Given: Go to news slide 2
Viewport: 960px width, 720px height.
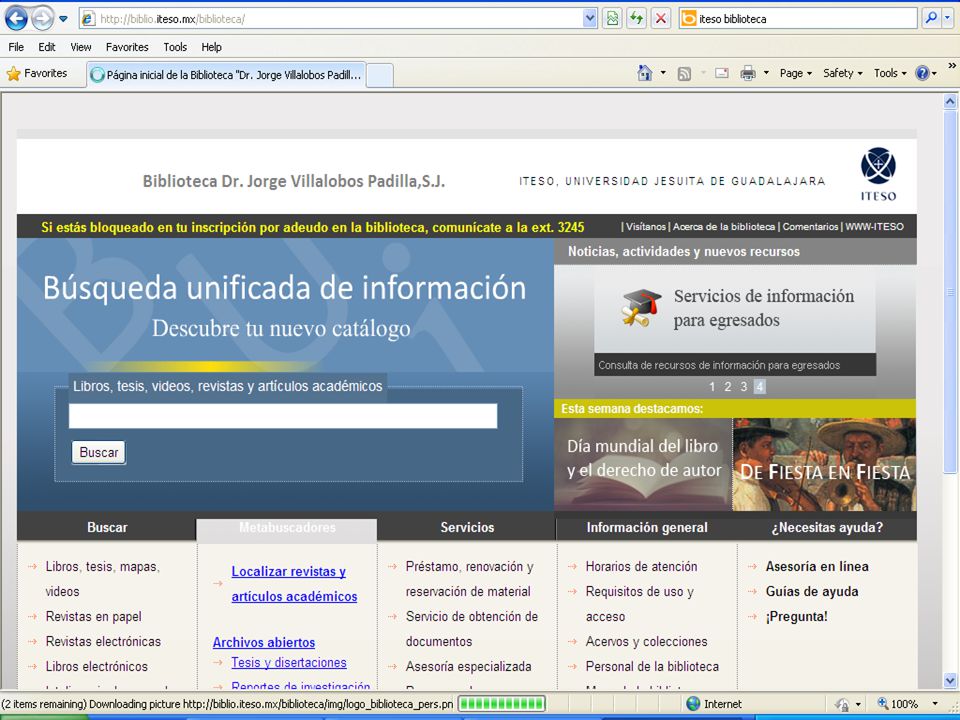Looking at the screenshot, I should [727, 386].
